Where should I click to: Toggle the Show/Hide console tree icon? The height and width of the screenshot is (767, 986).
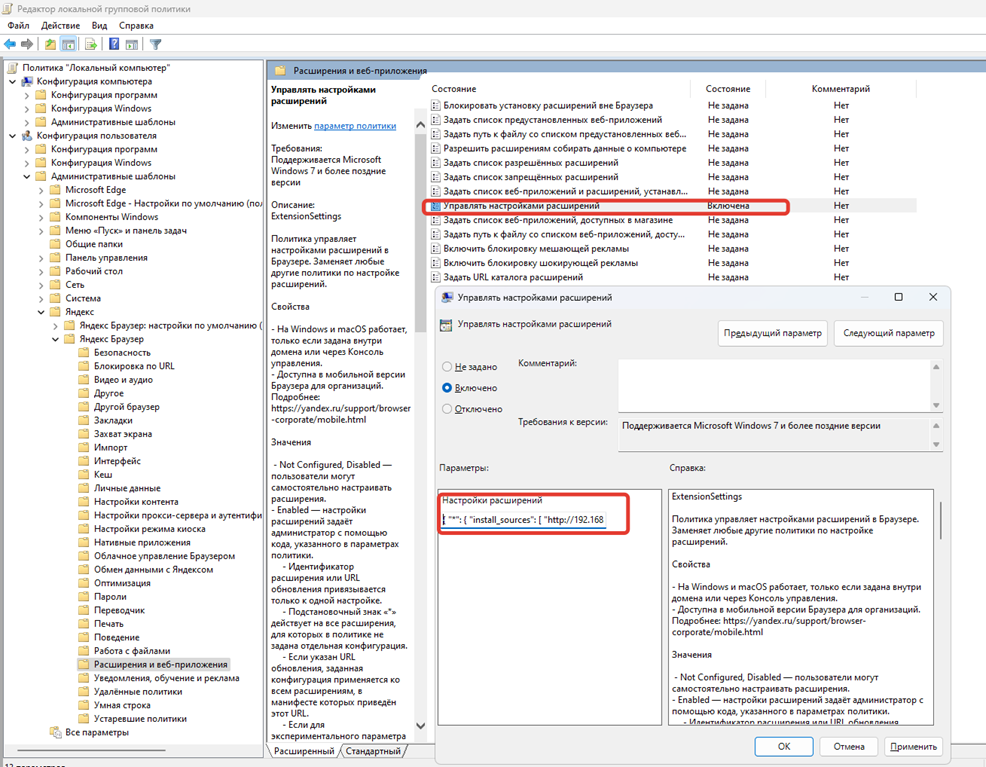click(68, 43)
